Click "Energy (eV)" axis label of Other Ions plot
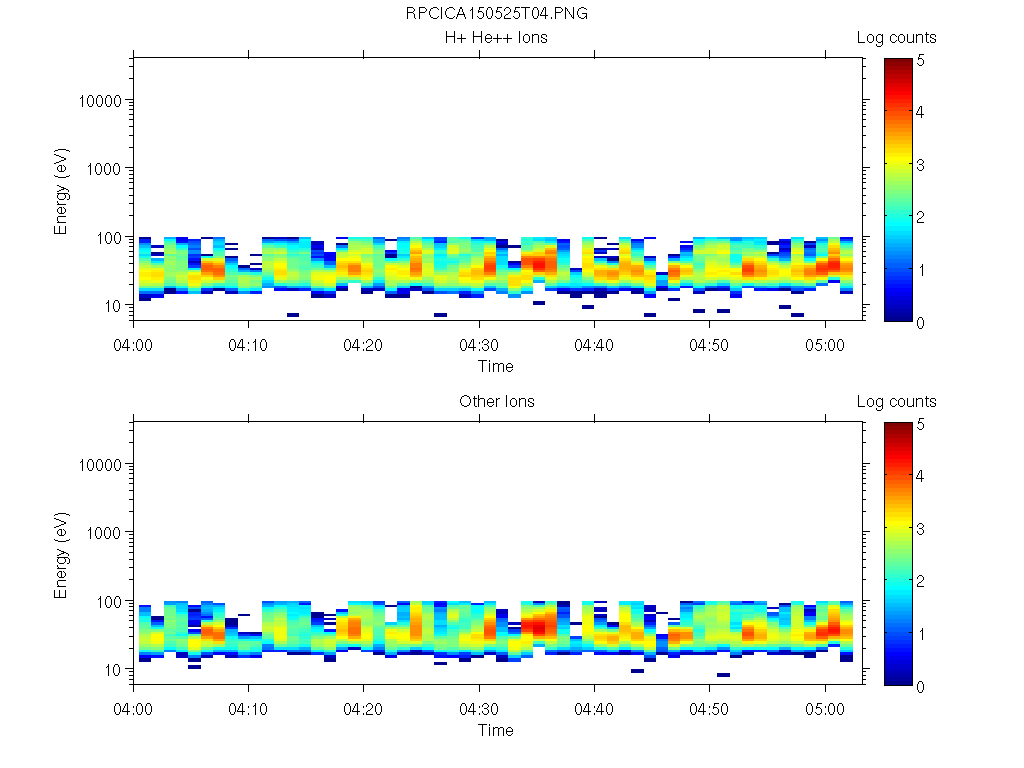 click(61, 555)
